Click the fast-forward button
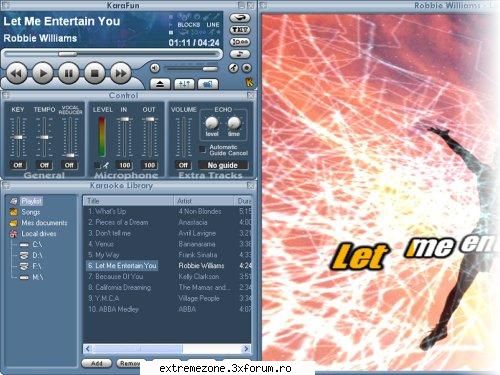This screenshot has height=375, width=500. 121,73
